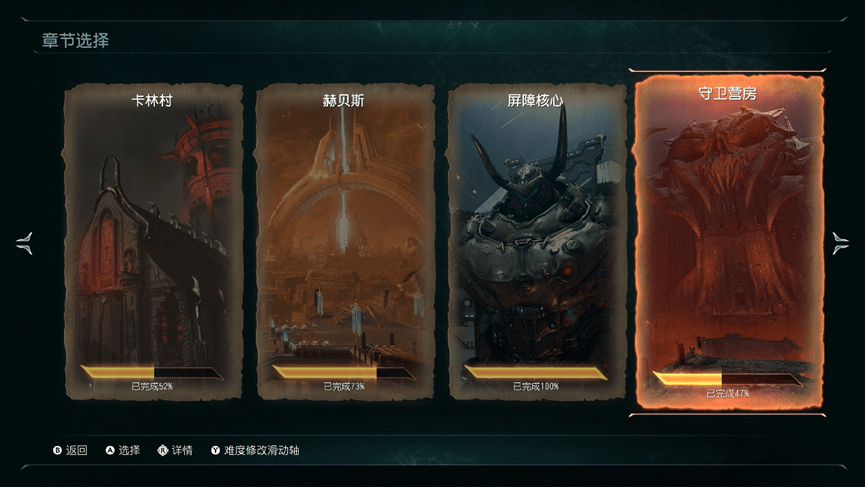Select the 卡林村 chapter card
This screenshot has height=487, width=865.
[x=153, y=242]
